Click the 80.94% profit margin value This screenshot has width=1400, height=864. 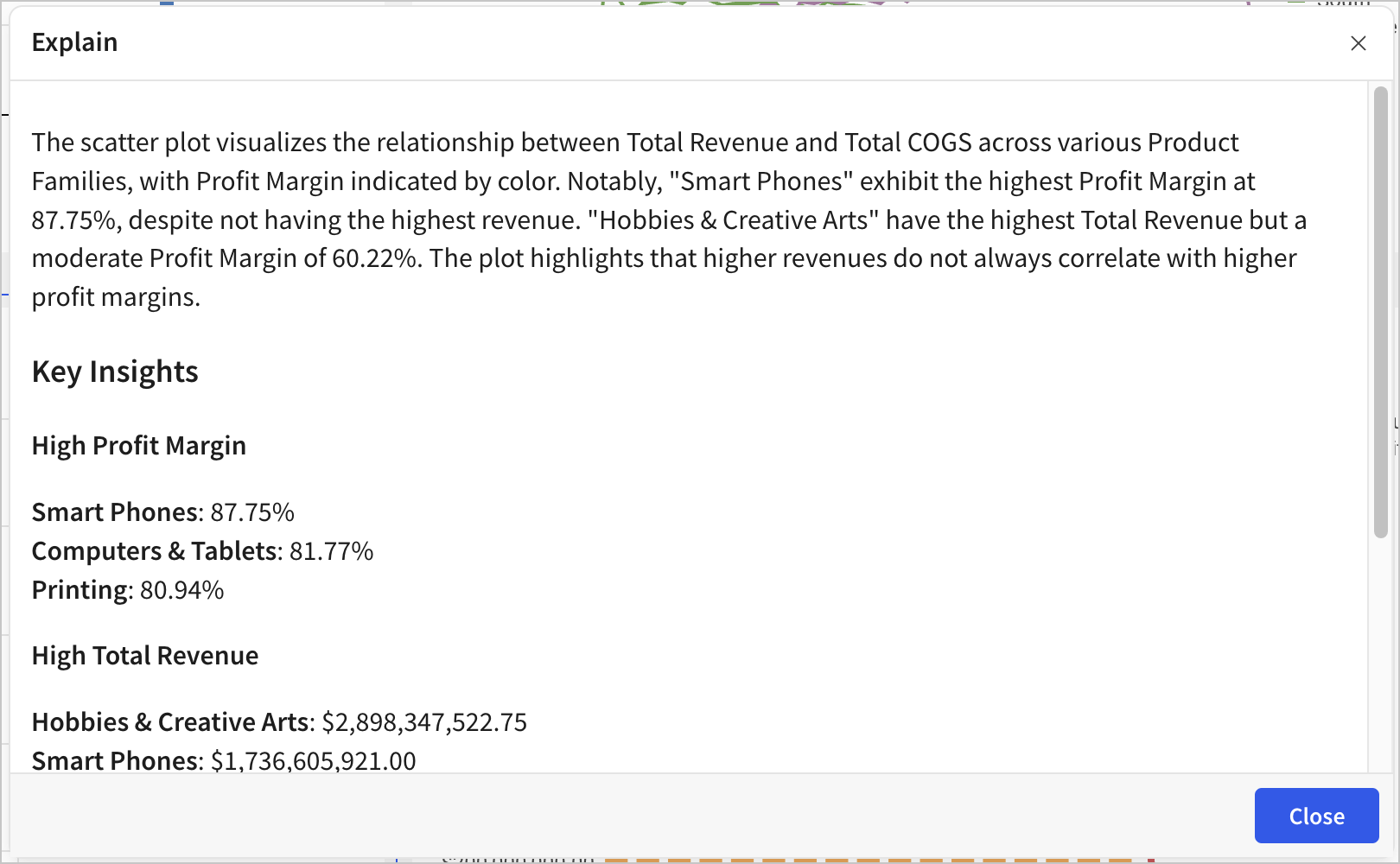tap(182, 590)
